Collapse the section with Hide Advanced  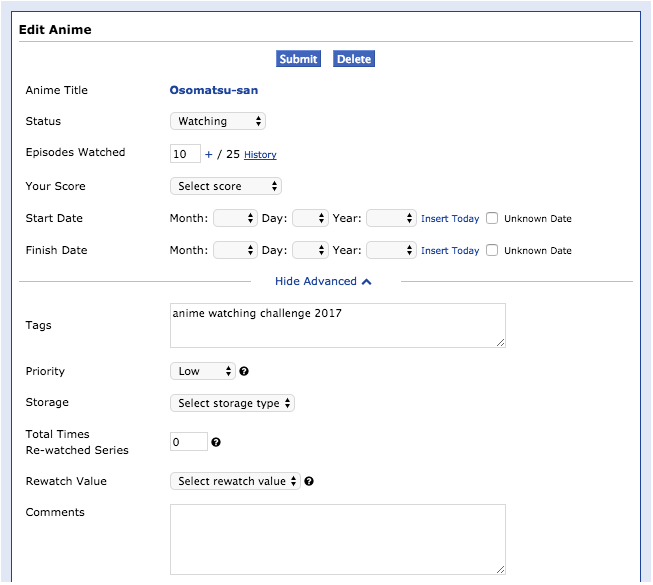(324, 282)
